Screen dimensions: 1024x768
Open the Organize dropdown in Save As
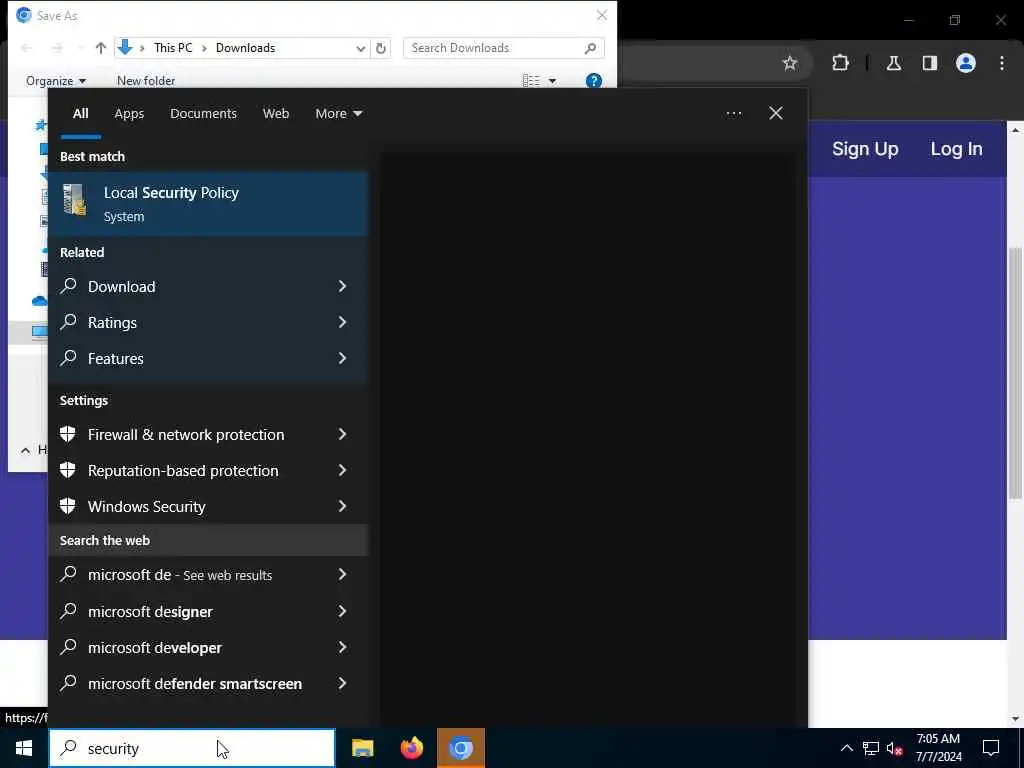point(56,81)
